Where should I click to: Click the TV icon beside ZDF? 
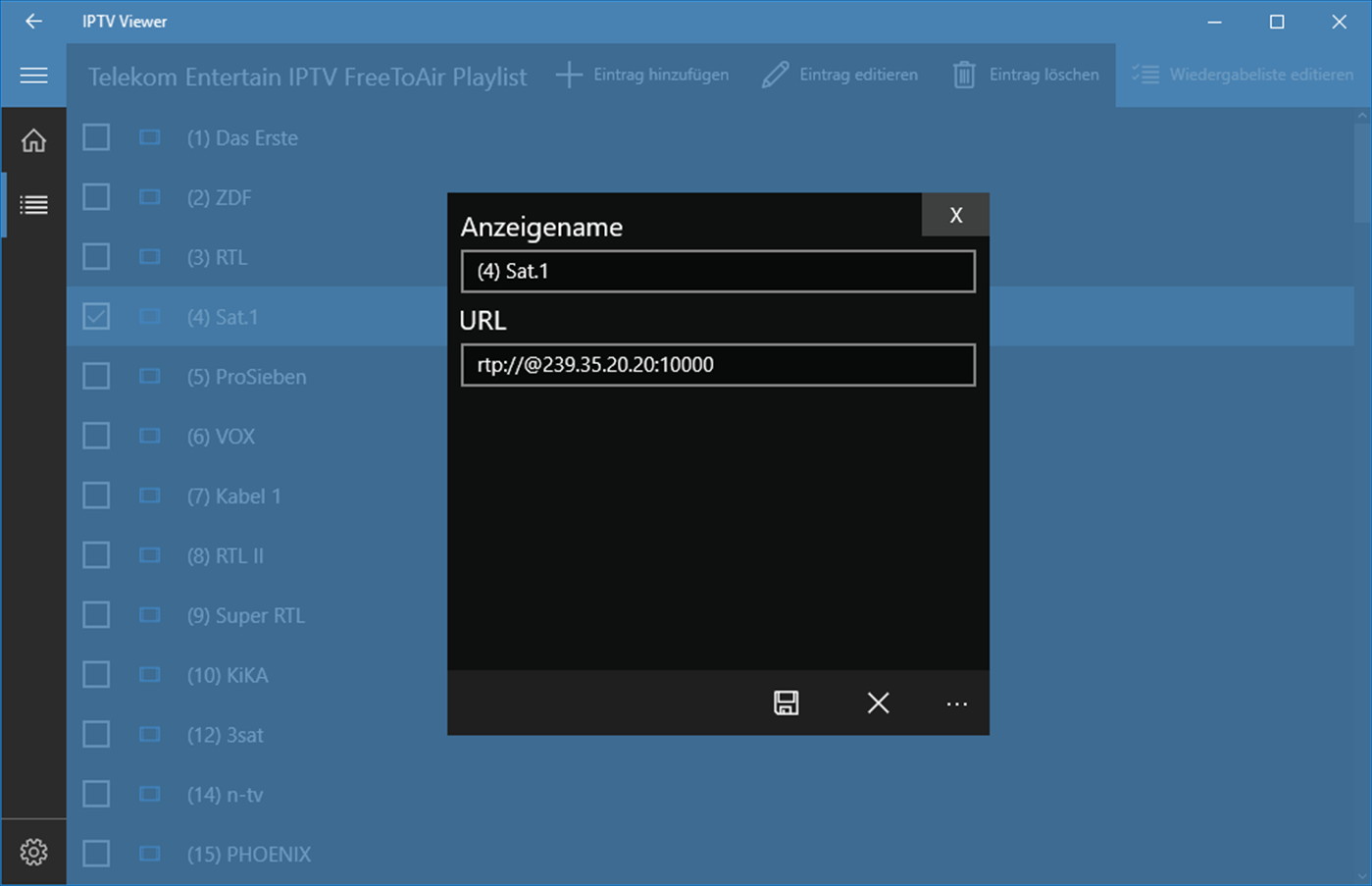(x=149, y=197)
